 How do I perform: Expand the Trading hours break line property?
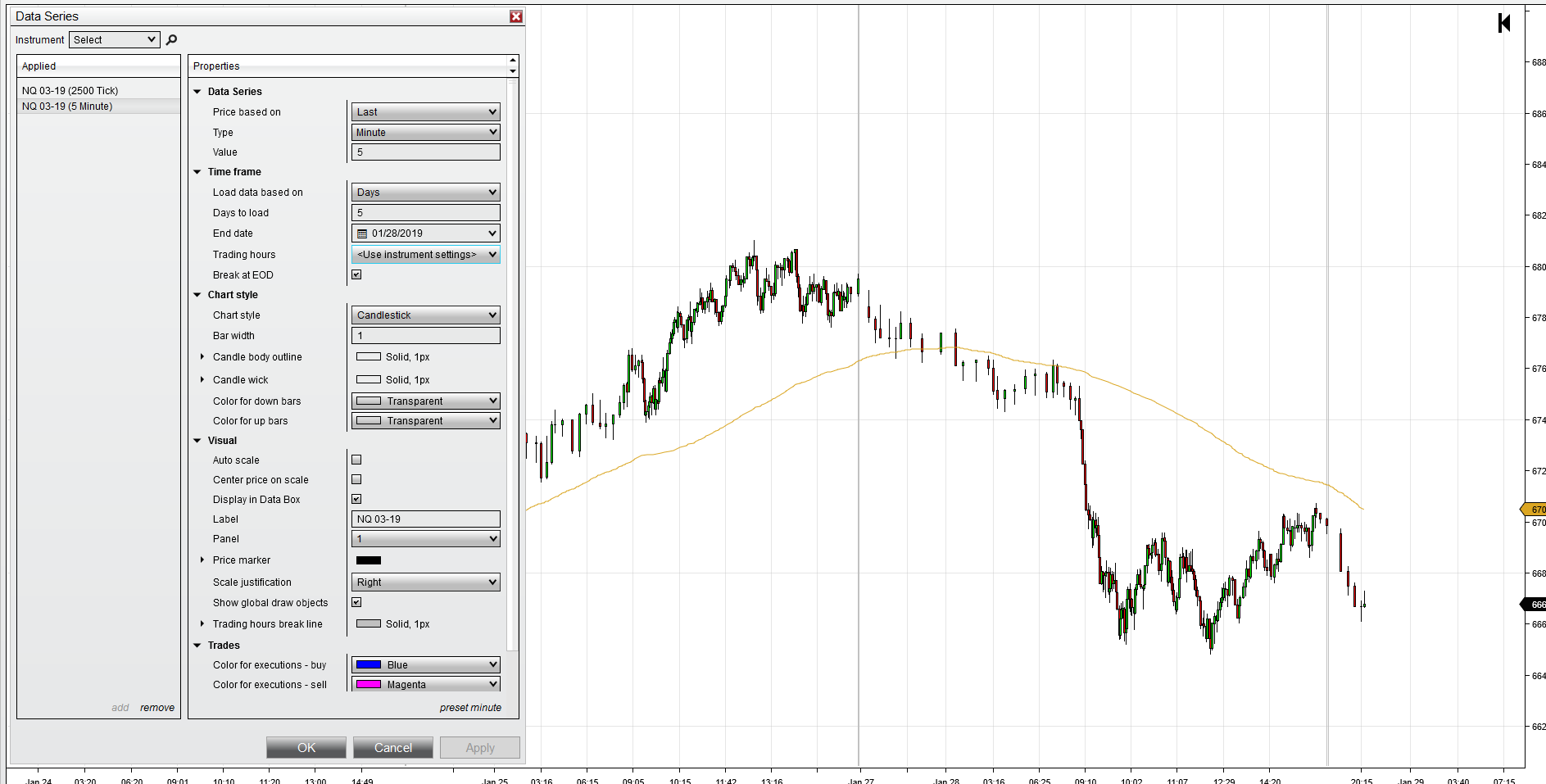click(x=202, y=623)
